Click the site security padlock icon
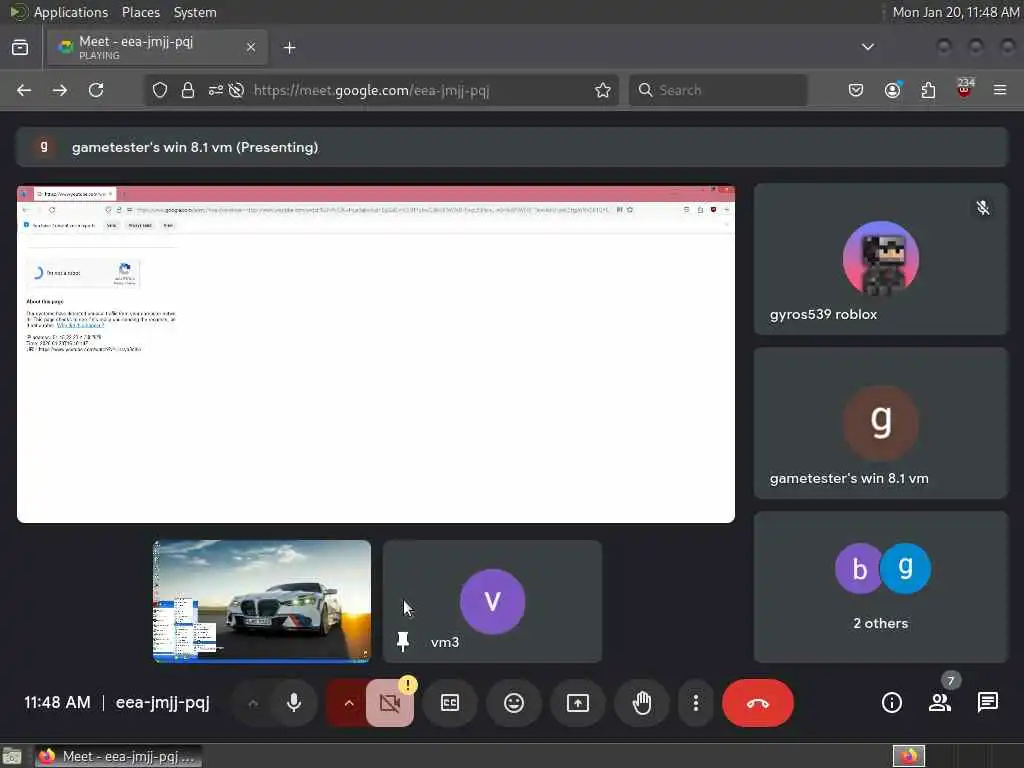 click(x=187, y=90)
